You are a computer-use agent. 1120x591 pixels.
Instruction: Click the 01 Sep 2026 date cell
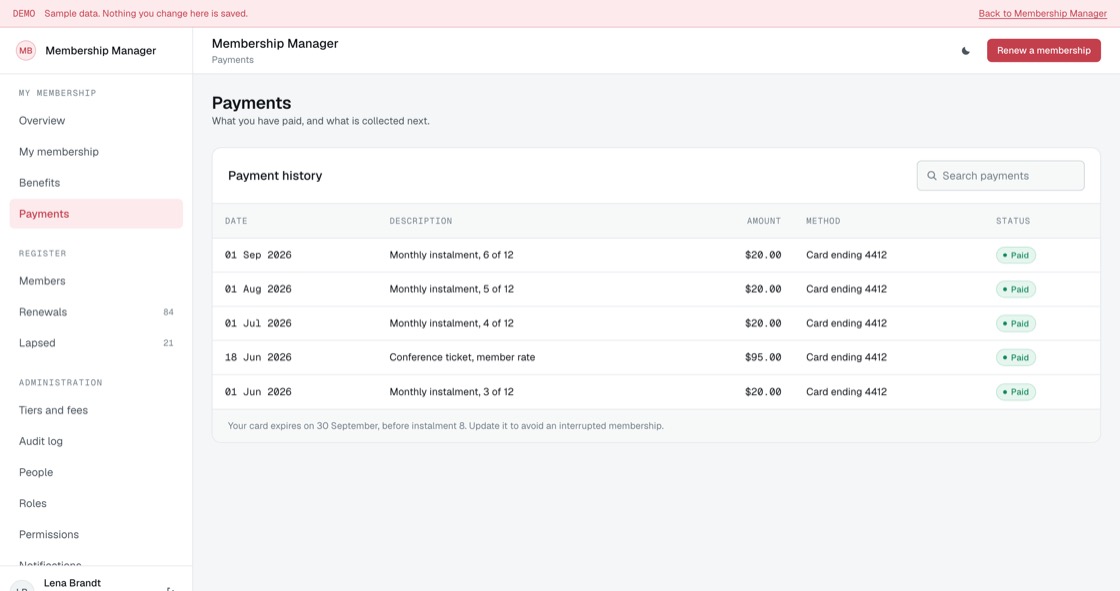coord(258,255)
